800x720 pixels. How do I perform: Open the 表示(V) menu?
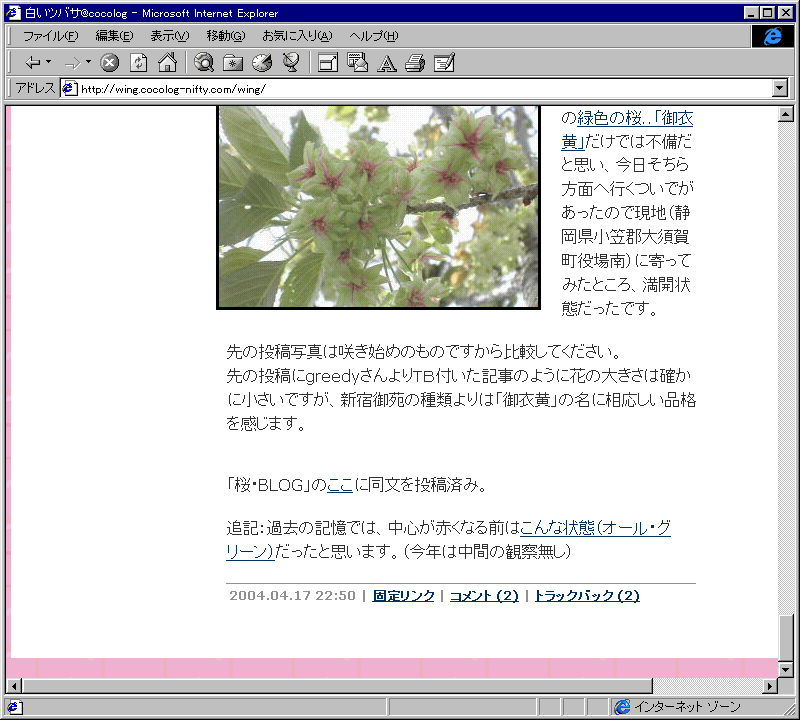[x=170, y=36]
